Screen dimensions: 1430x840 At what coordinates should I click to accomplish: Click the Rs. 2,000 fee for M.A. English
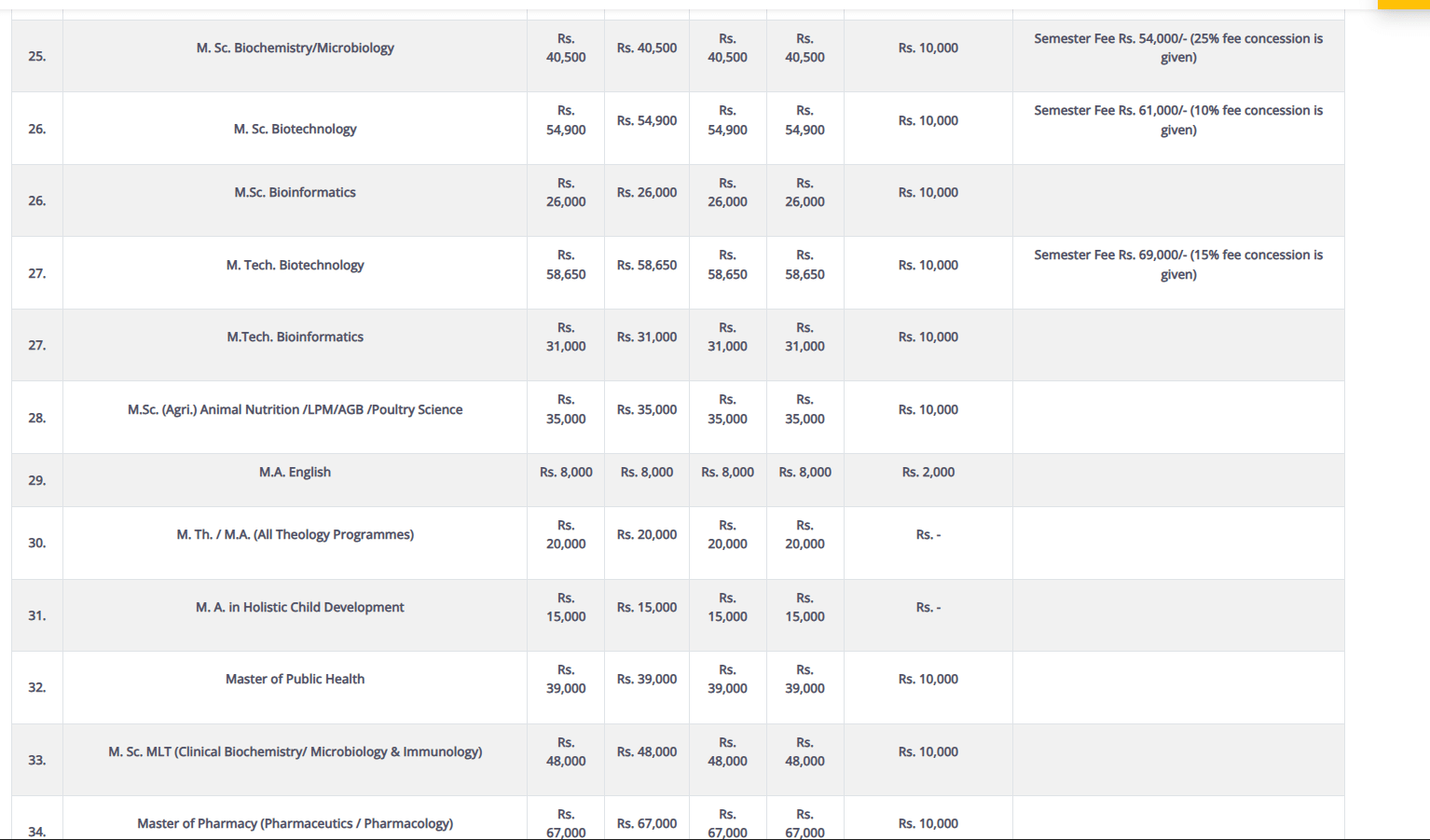pyautogui.click(x=928, y=473)
